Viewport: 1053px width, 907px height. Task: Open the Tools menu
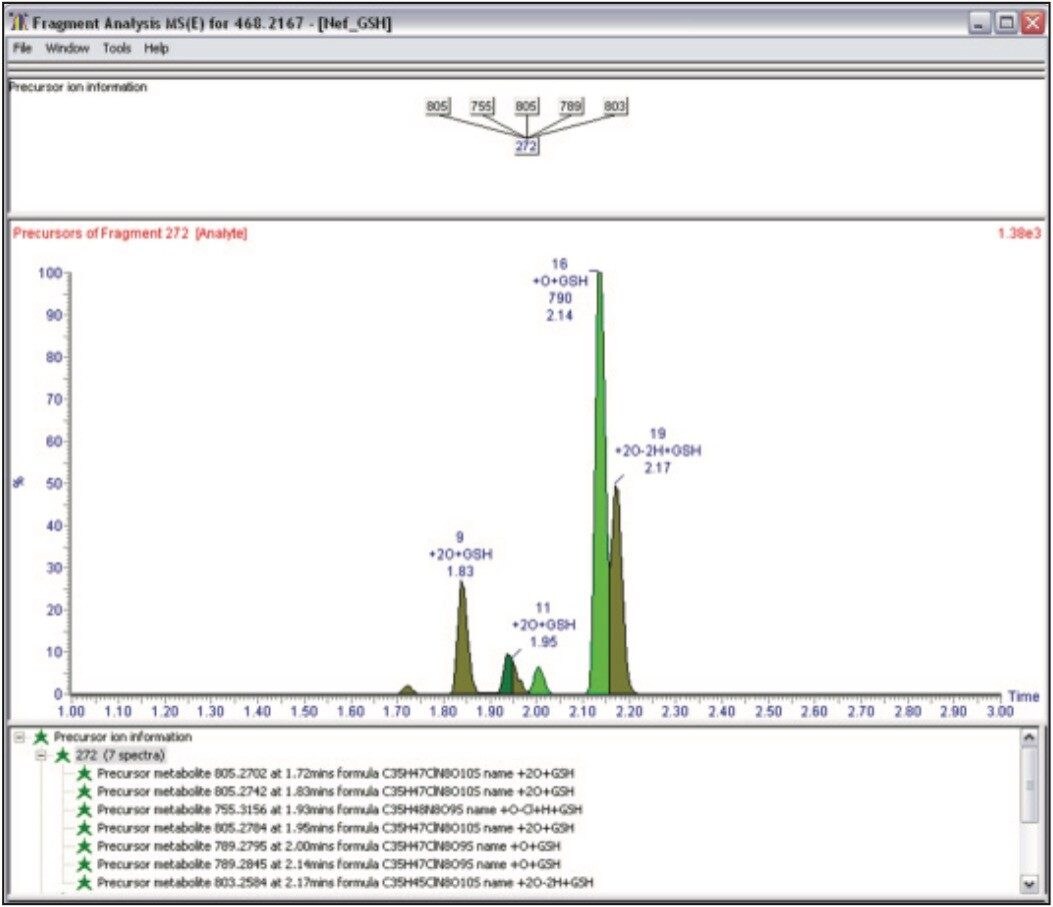point(116,48)
